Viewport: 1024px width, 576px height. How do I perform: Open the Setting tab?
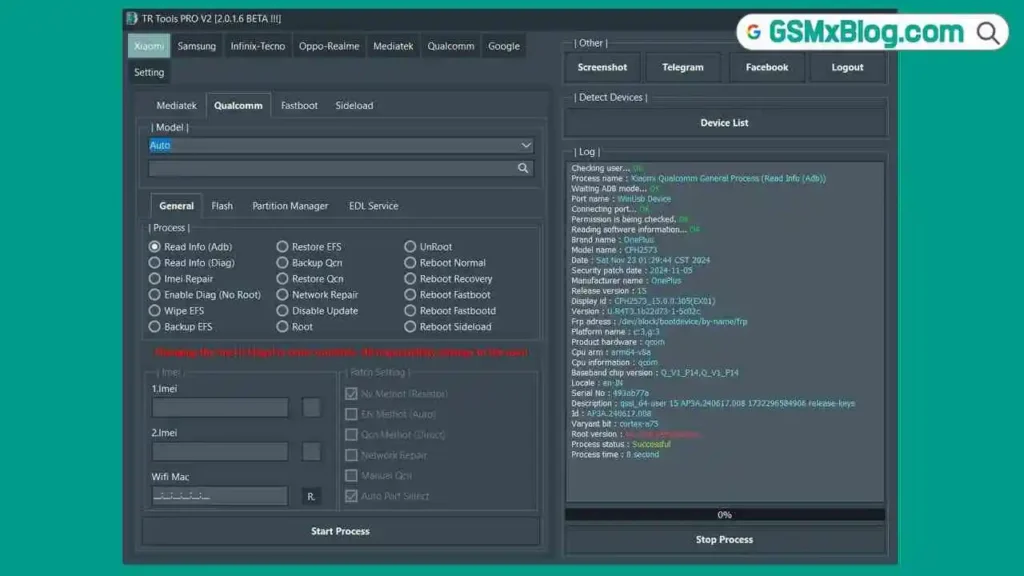149,72
